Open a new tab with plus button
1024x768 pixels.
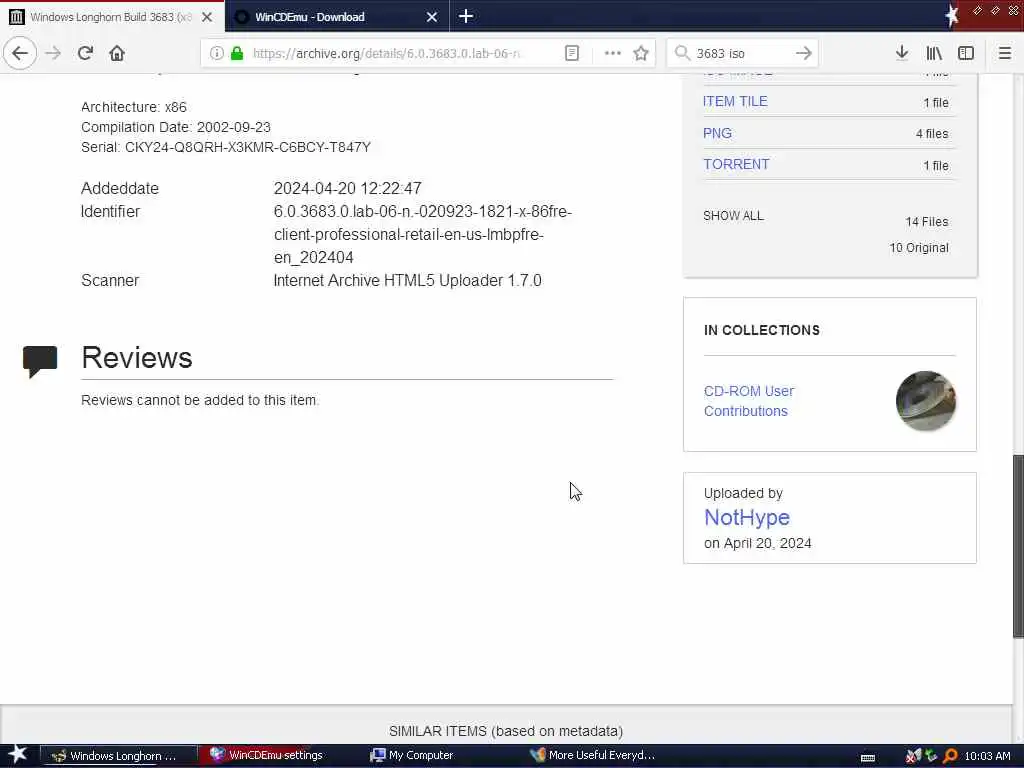[x=466, y=16]
